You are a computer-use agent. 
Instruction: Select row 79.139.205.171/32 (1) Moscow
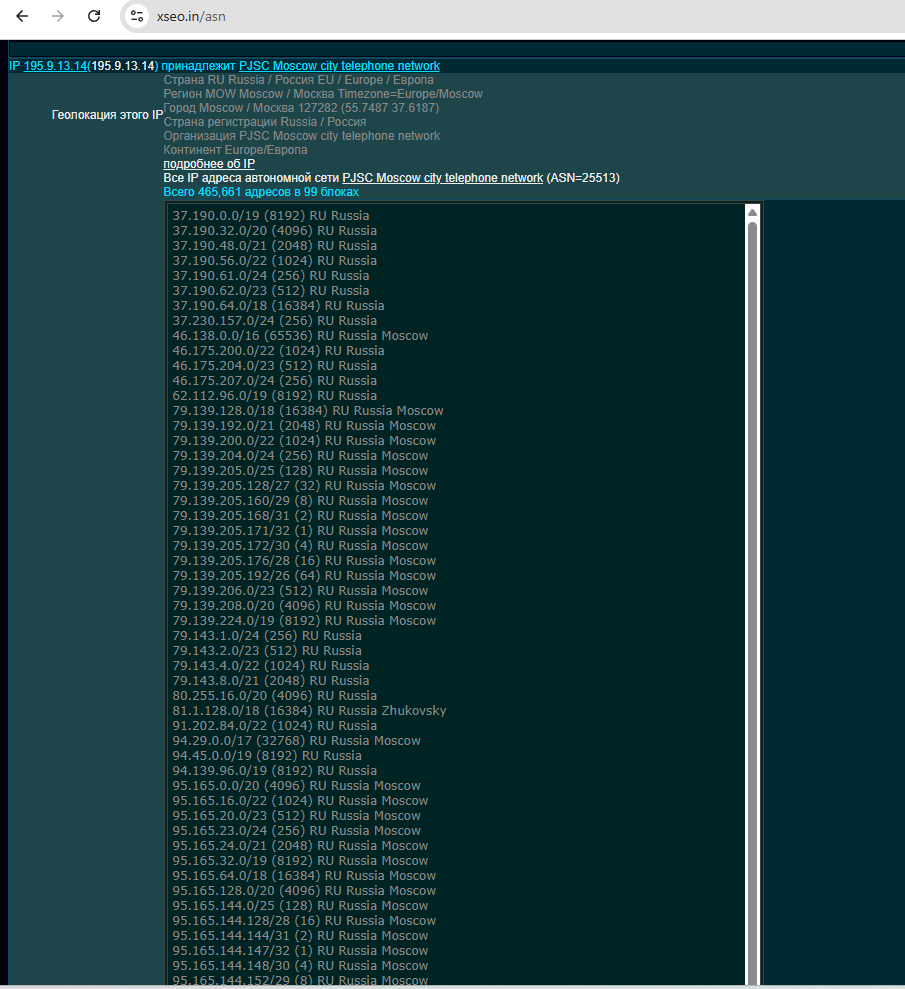point(301,531)
